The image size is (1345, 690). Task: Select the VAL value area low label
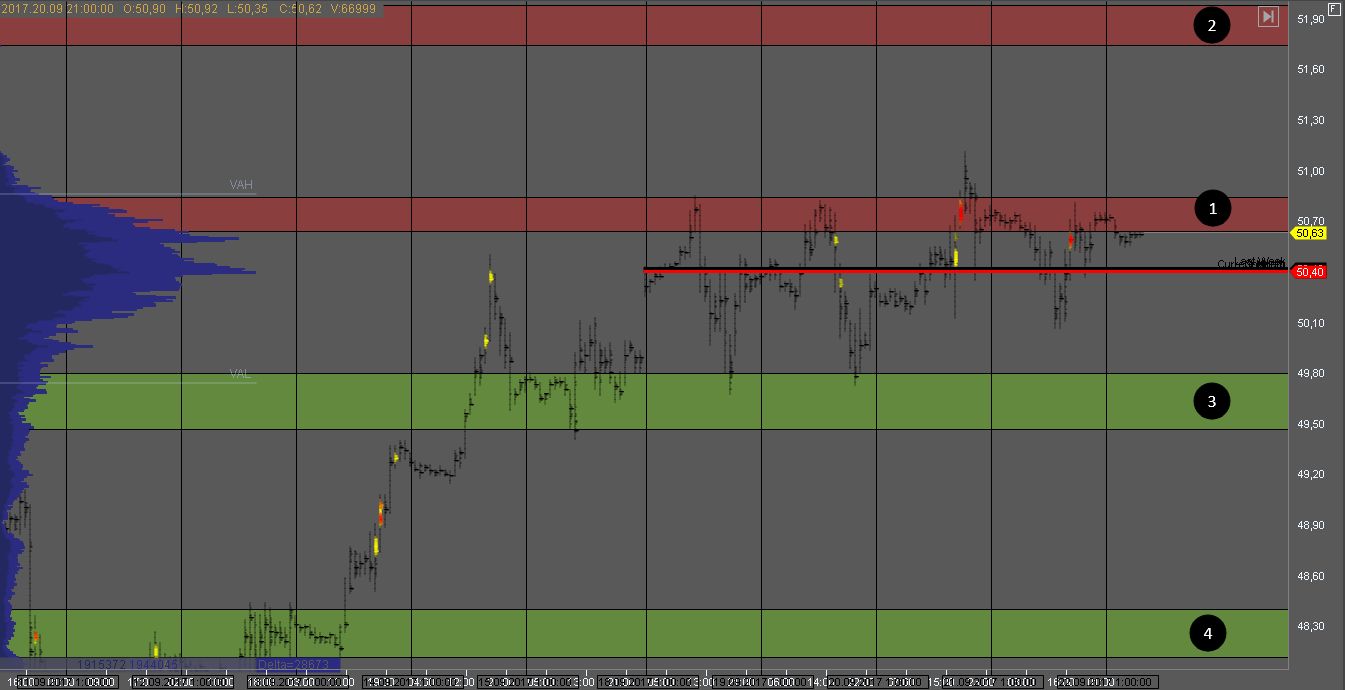[x=240, y=374]
